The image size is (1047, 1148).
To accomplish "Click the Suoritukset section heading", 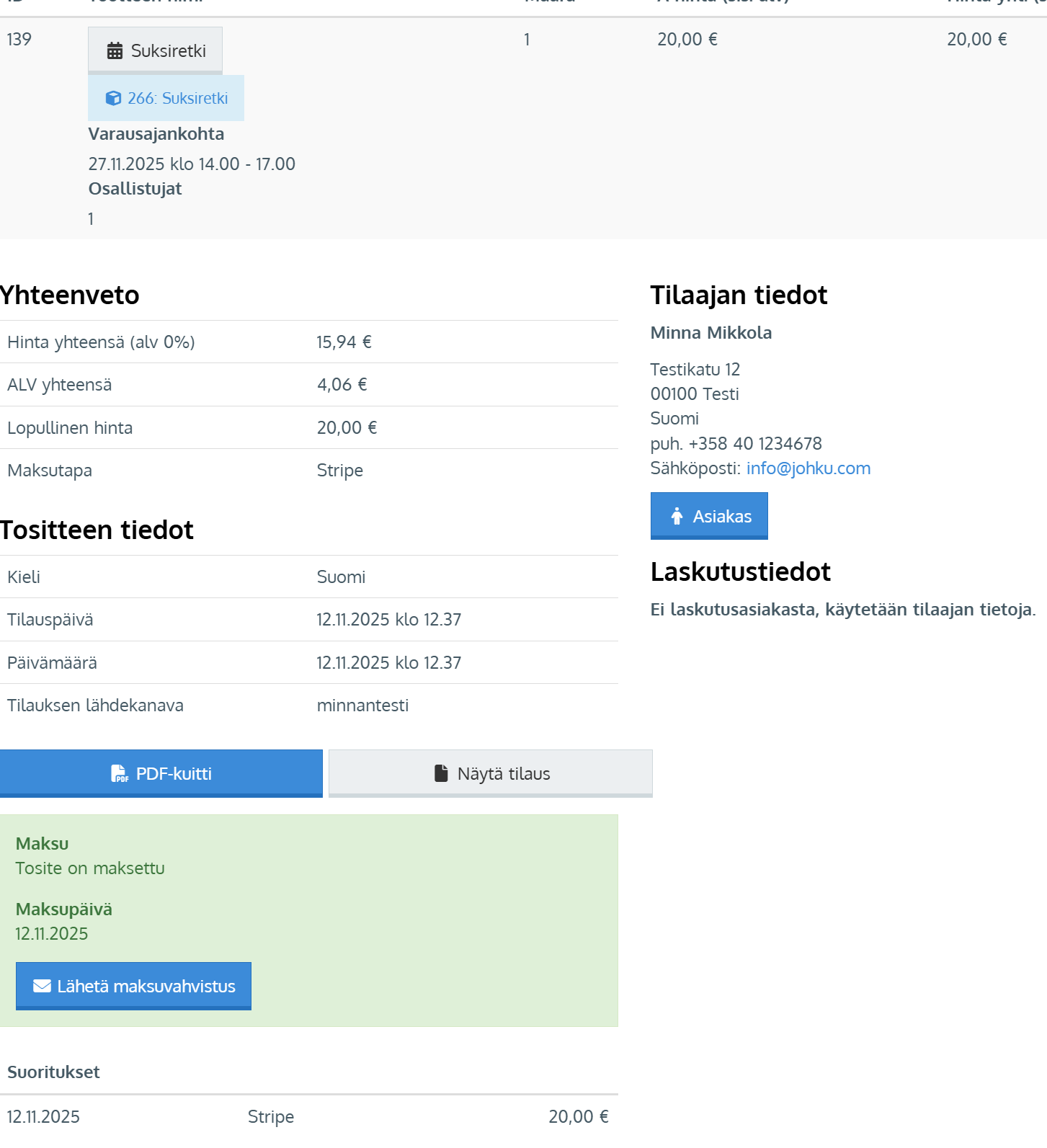I will pyautogui.click(x=53, y=1072).
